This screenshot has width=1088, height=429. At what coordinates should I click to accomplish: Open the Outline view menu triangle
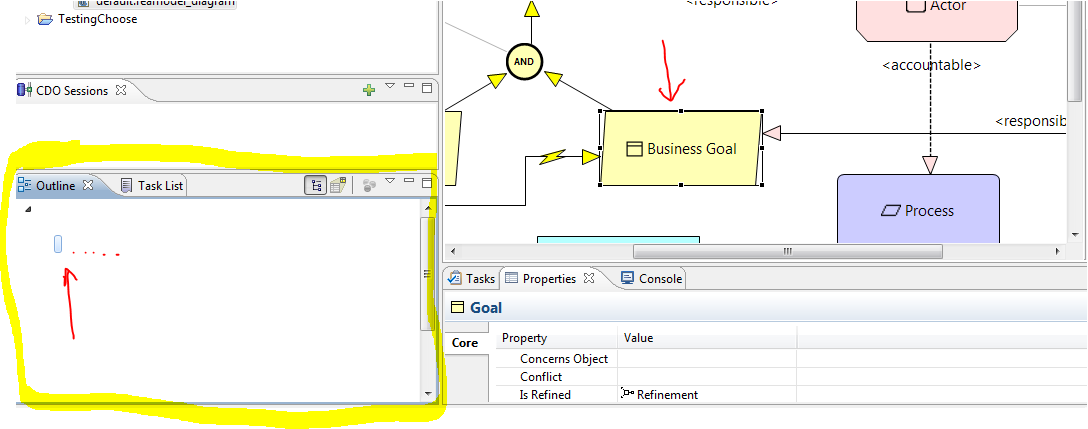(x=389, y=181)
